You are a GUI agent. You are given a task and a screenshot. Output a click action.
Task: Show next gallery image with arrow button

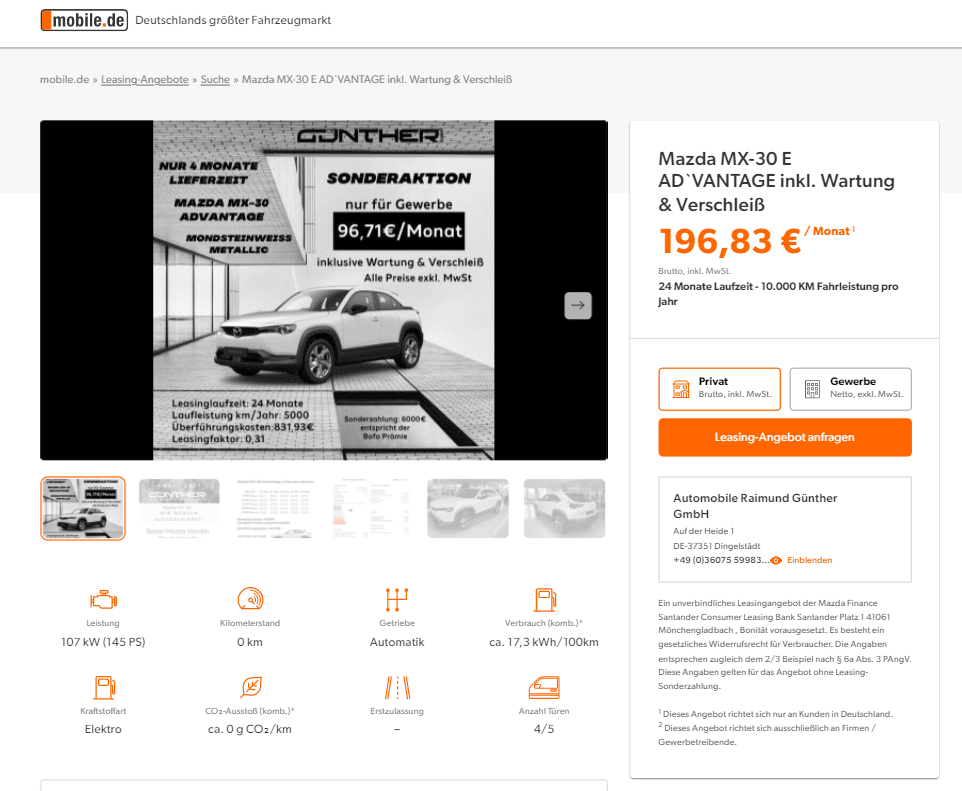point(578,305)
